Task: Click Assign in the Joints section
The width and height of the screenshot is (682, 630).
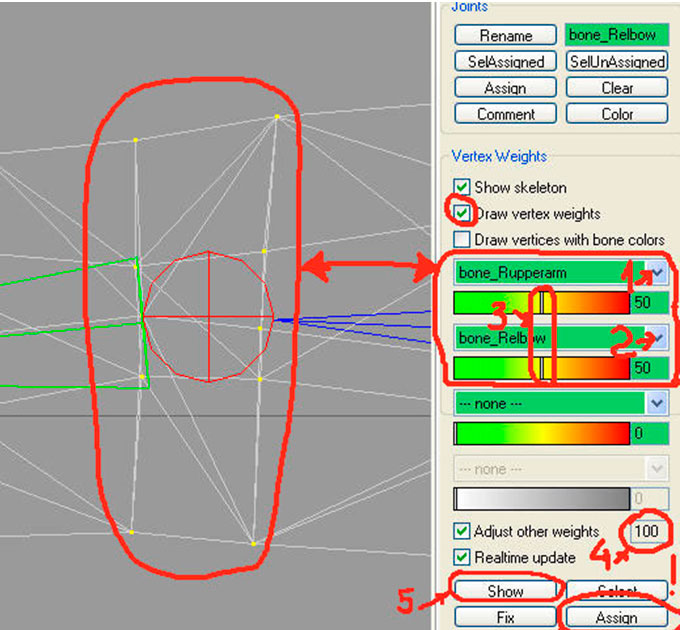Action: 505,88
